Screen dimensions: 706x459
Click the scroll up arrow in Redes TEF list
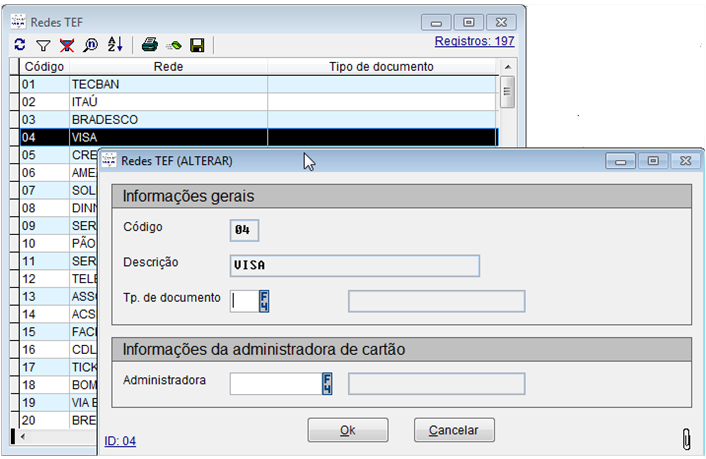507,67
